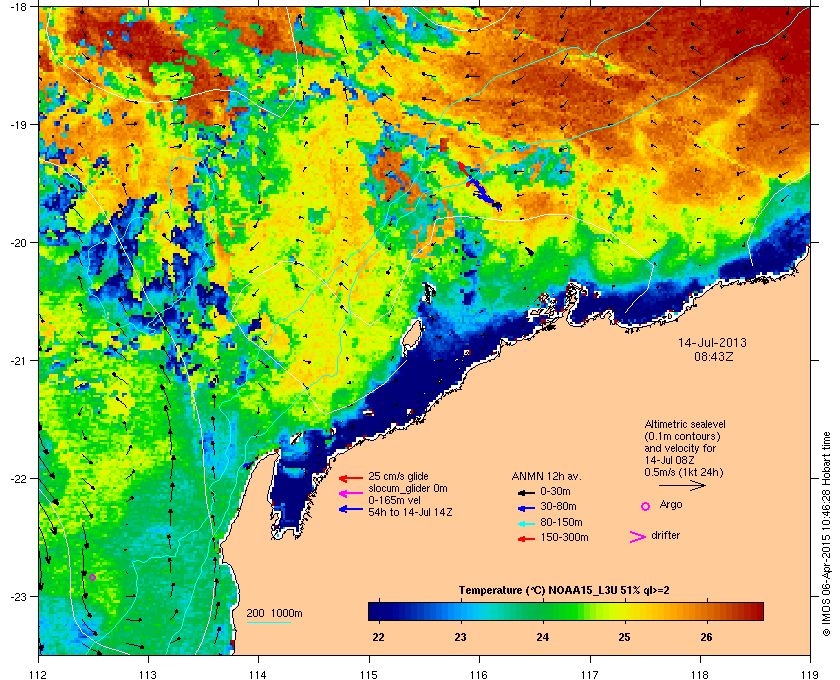
Task: Click the 'drifter' legend label
Action: coord(666,535)
